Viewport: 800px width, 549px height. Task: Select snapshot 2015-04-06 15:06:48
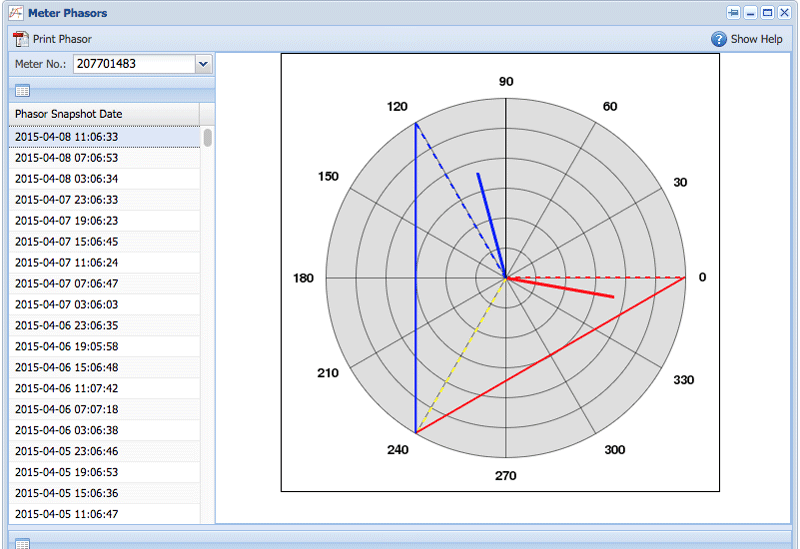(x=104, y=367)
